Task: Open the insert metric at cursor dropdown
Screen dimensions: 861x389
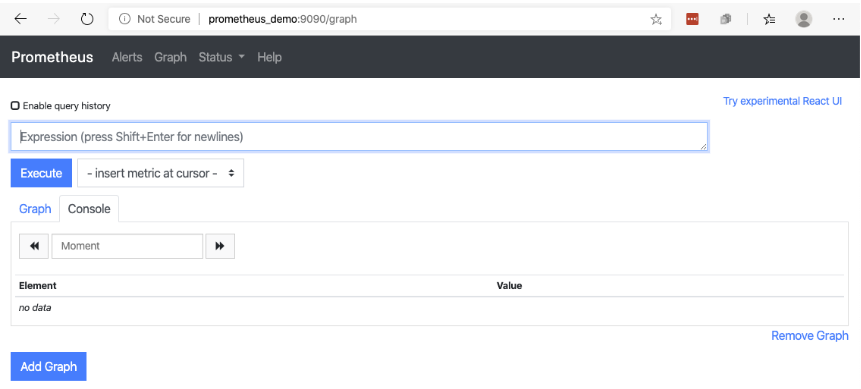Action: coord(160,173)
